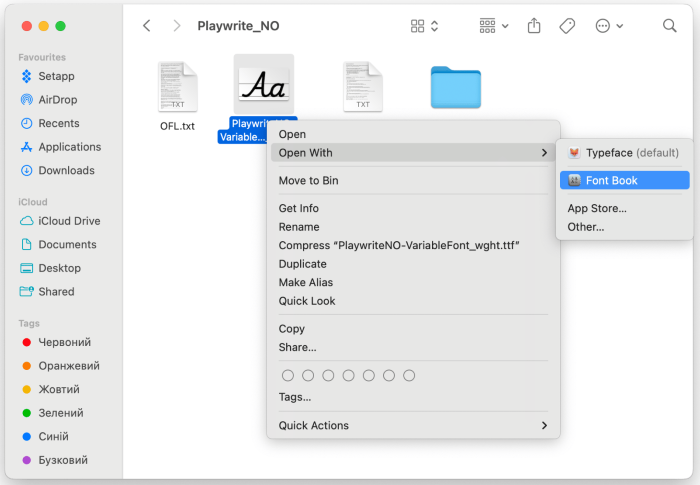Choose Quick Look
This screenshot has width=700, height=485.
413,301
